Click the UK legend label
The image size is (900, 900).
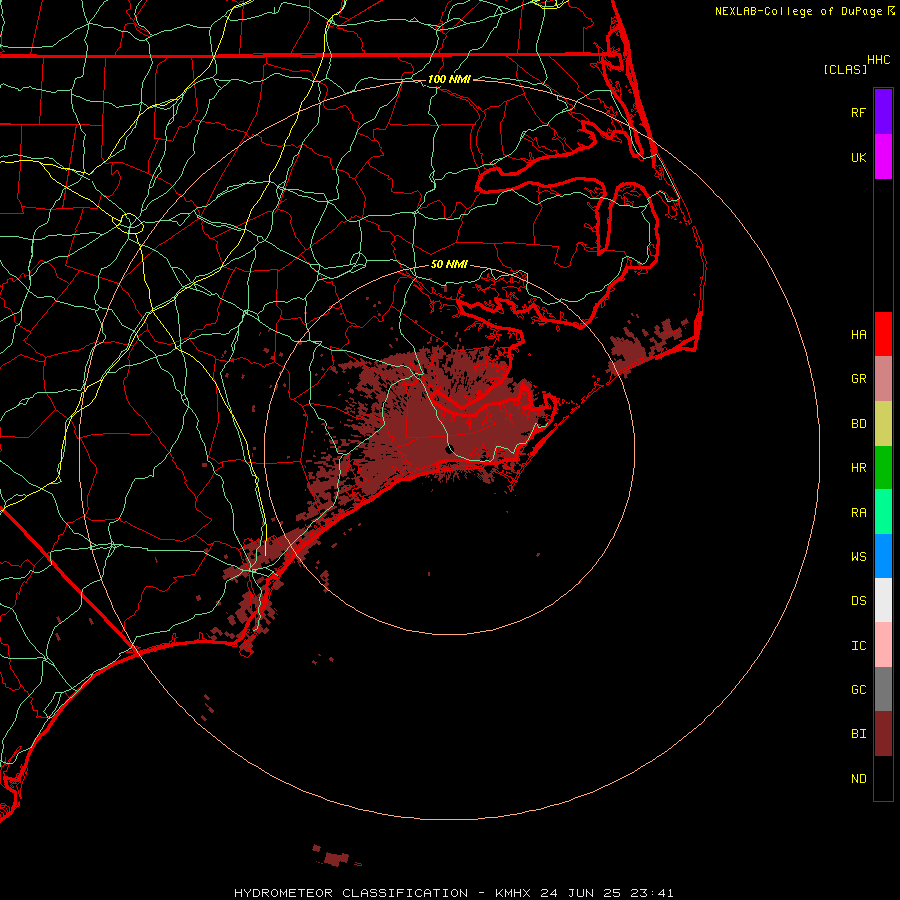pyautogui.click(x=859, y=157)
